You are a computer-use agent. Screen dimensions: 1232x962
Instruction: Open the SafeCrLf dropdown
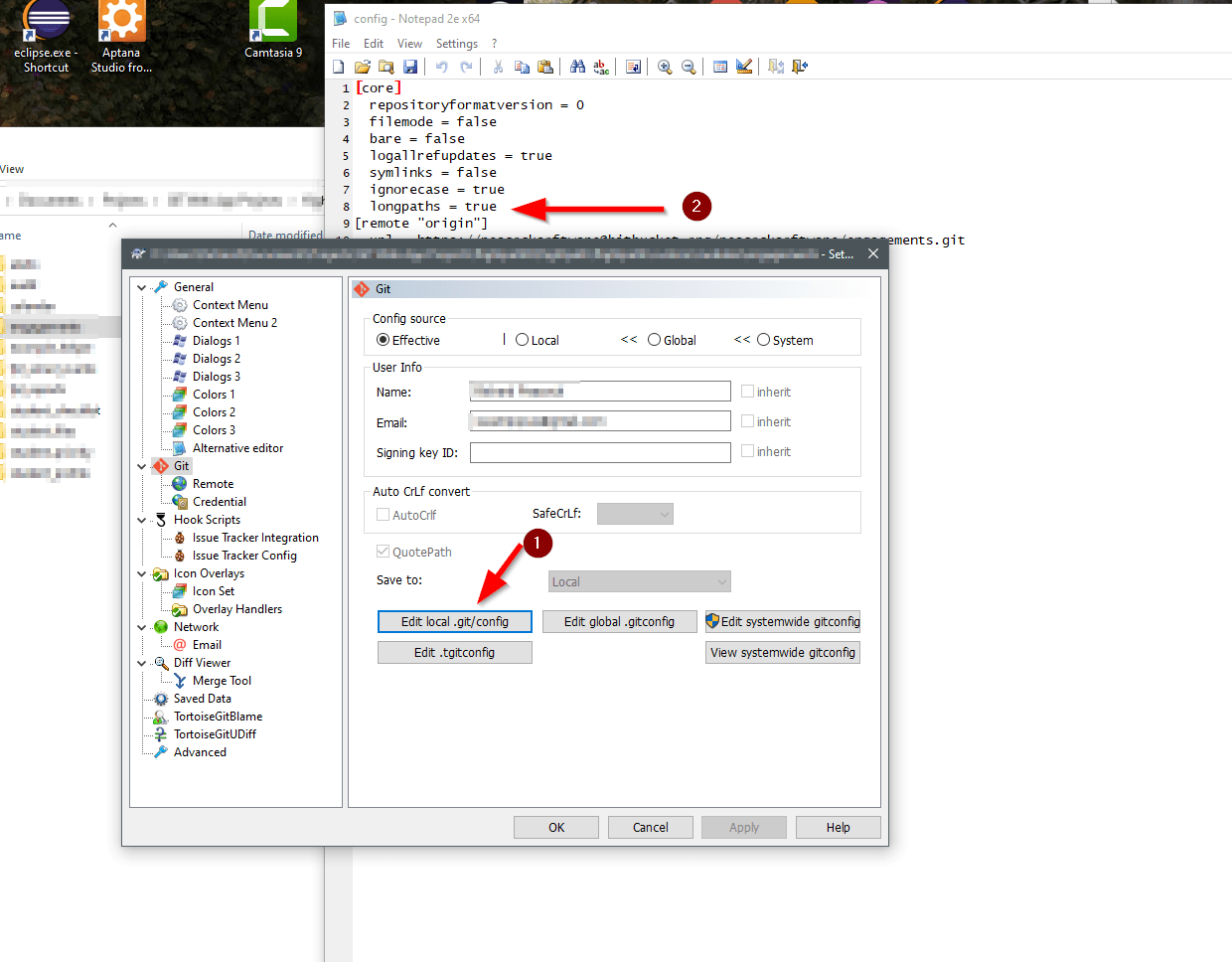[634, 514]
